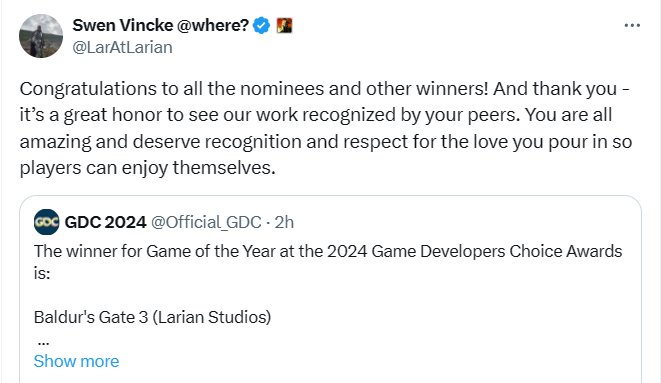Click the line starting 'amazing and deserve recognition'
This screenshot has height=383, width=661.
(x=326, y=142)
